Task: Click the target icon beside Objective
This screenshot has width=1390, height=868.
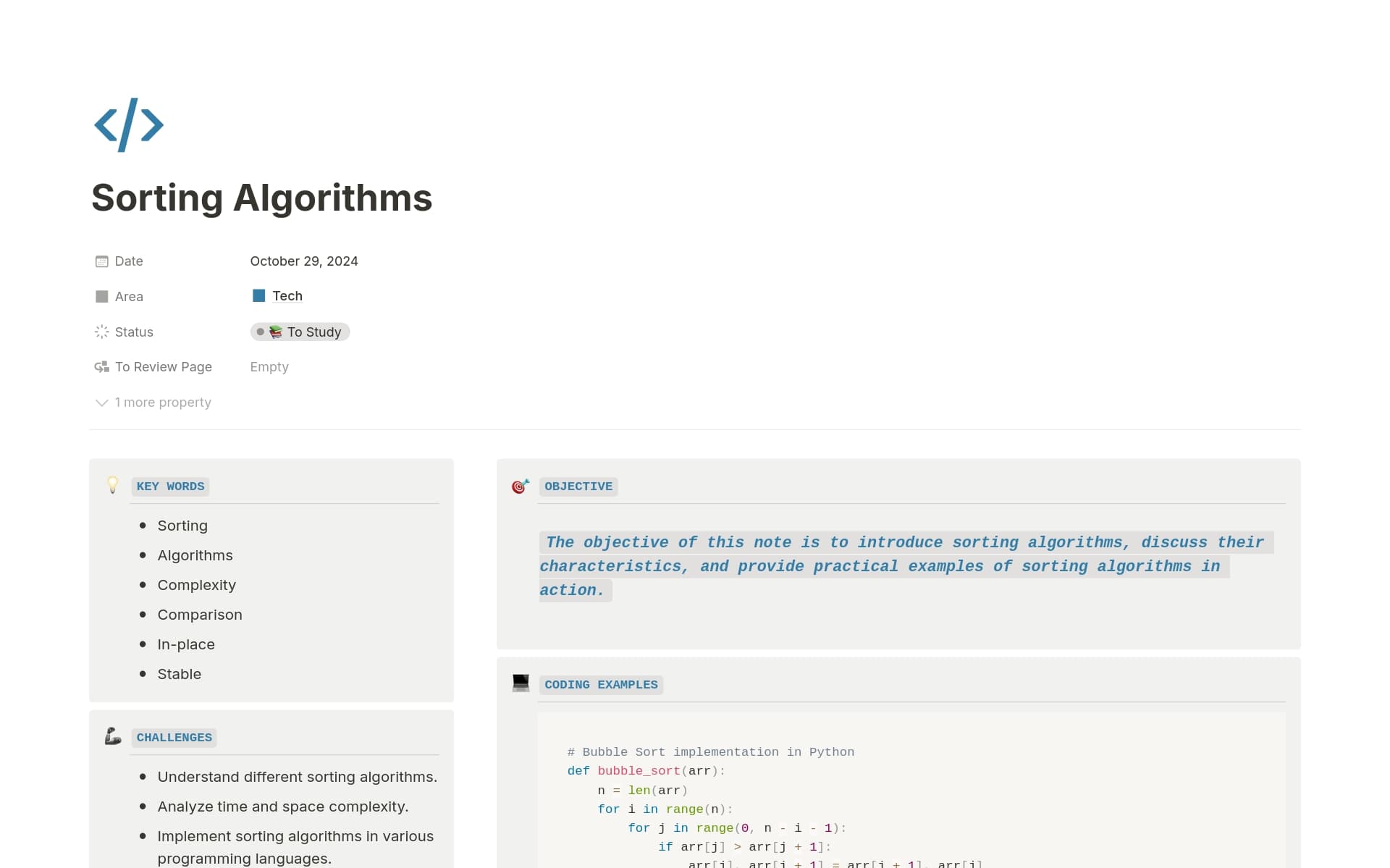Action: (x=521, y=486)
